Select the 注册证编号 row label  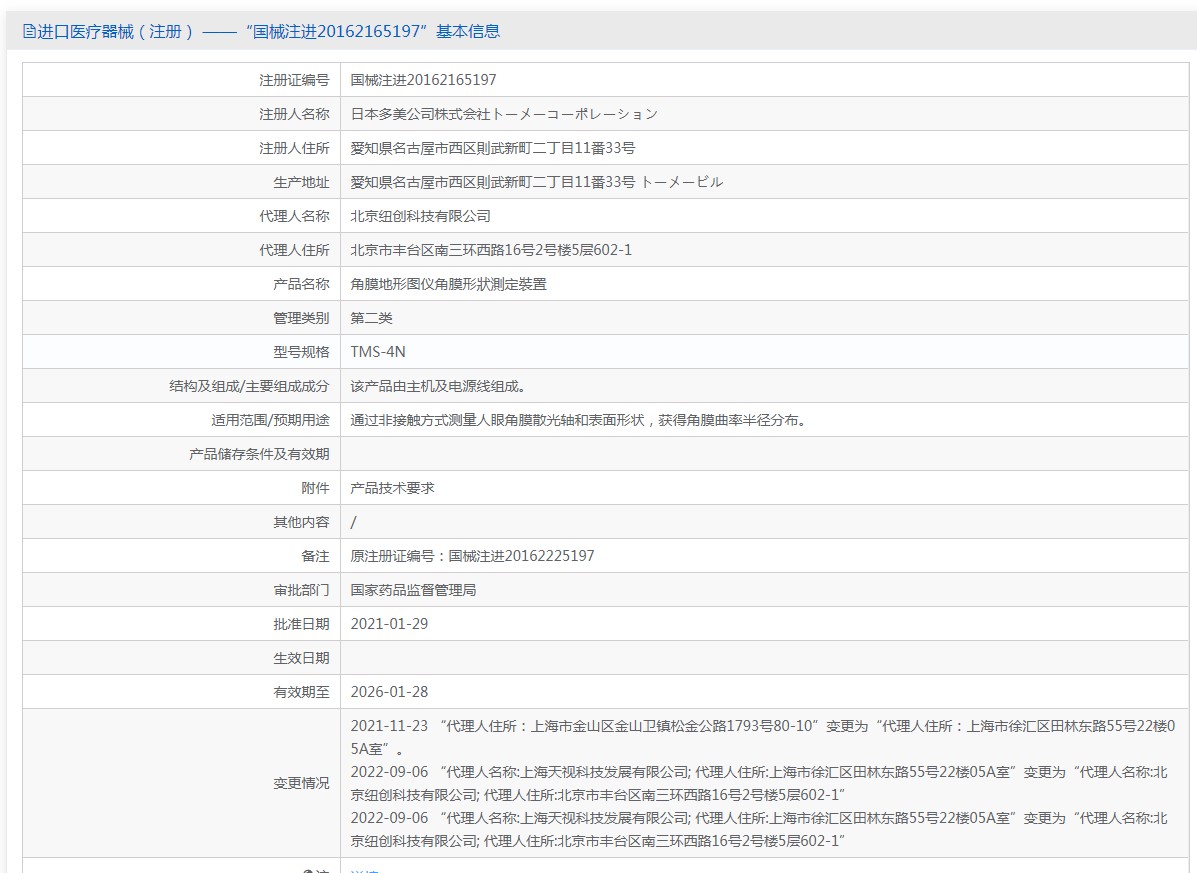click(x=294, y=80)
